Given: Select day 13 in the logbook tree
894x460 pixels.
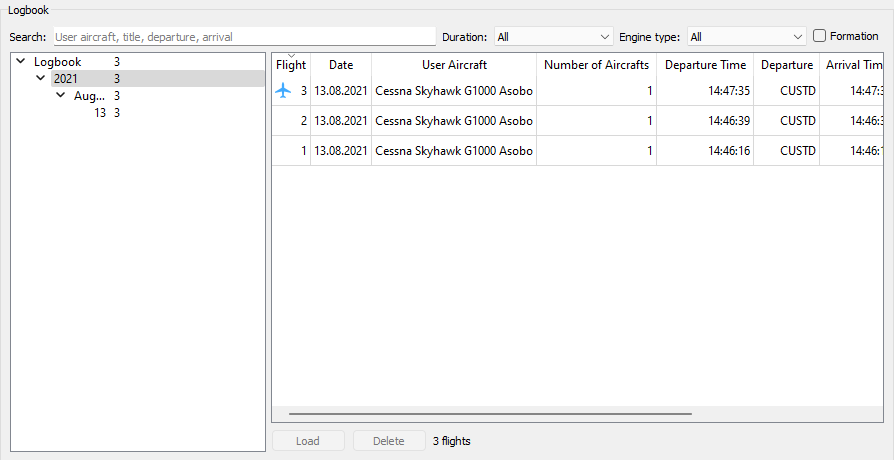Looking at the screenshot, I should (100, 113).
